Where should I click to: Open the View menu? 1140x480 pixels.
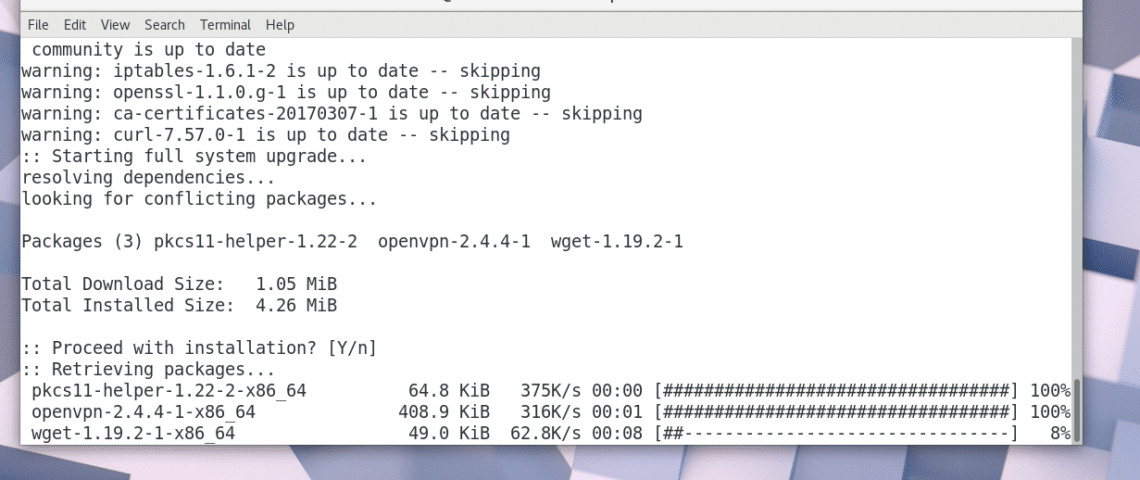click(115, 24)
